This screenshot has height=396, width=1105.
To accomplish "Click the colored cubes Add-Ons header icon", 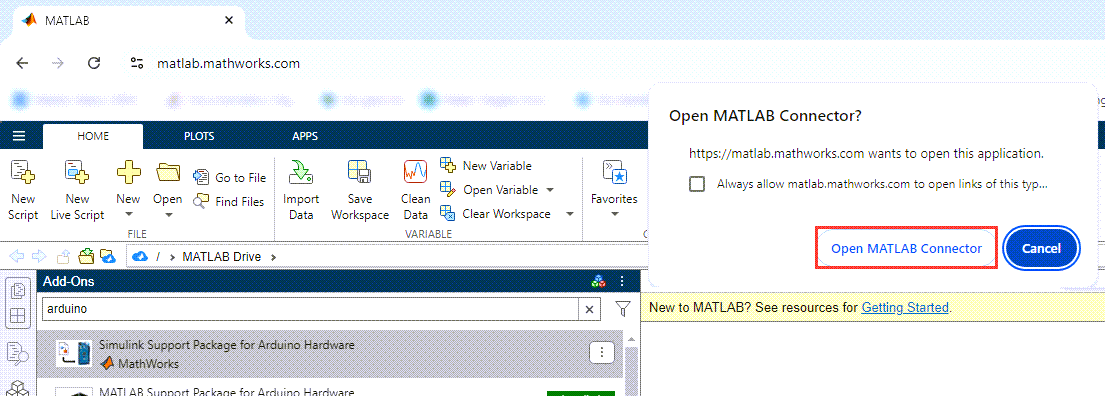I will click(x=598, y=281).
